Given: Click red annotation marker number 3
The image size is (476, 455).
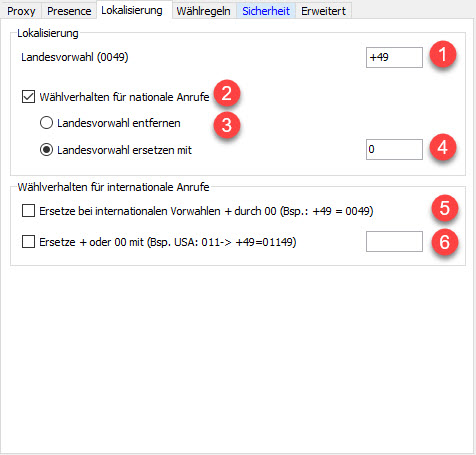Looking at the screenshot, I should [x=227, y=125].
